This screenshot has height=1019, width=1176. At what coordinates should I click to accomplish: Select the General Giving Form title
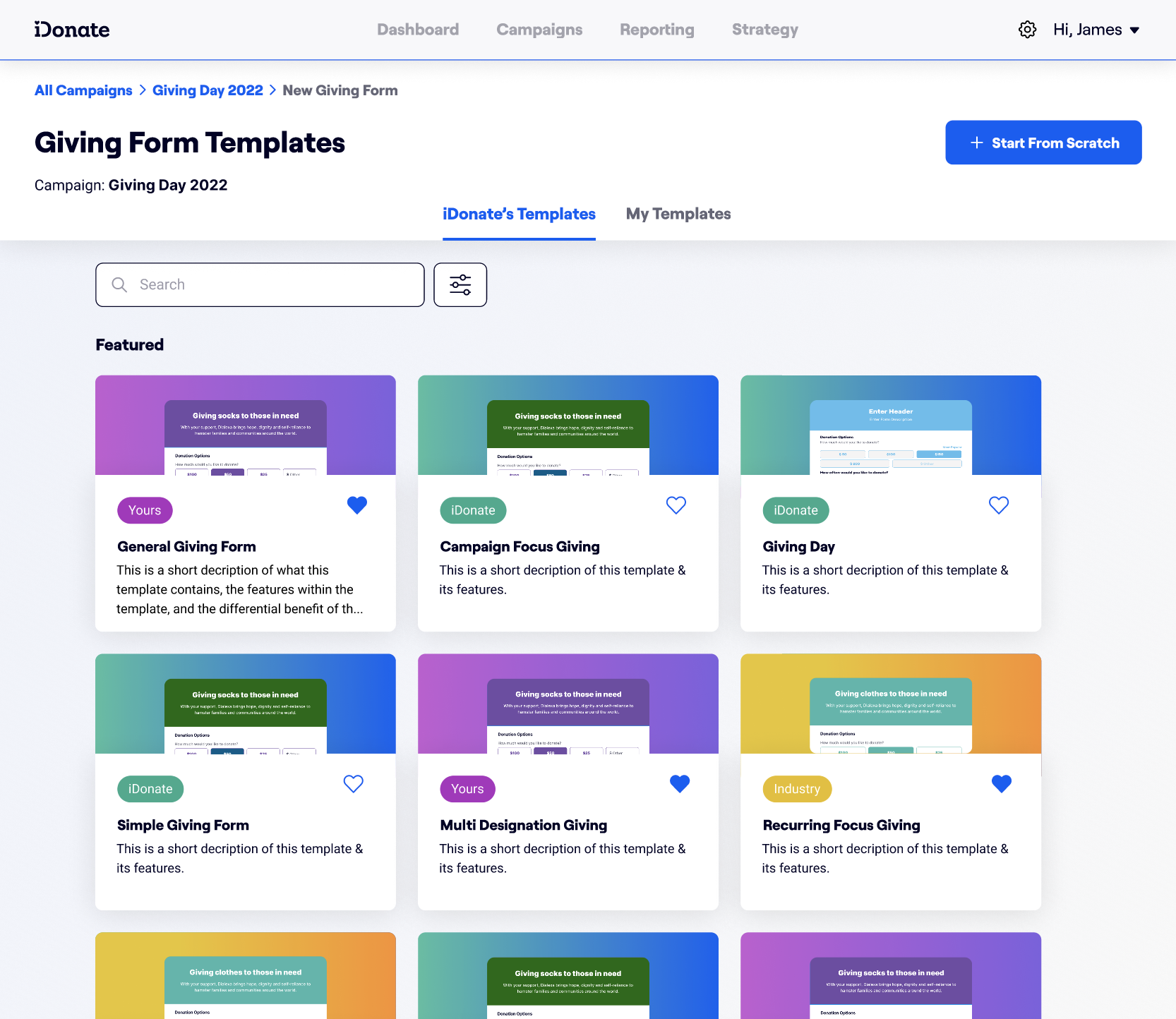(186, 546)
